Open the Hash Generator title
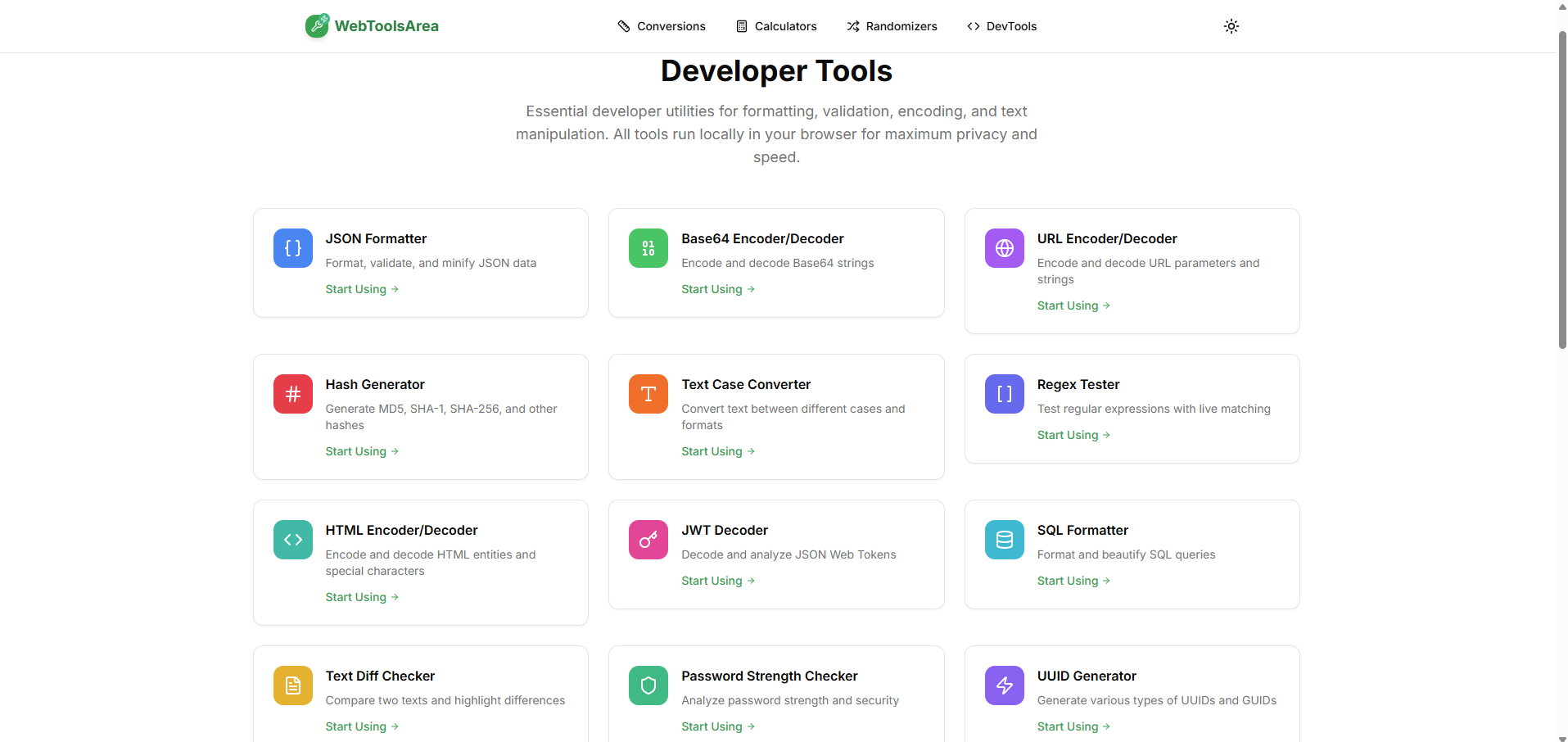 375,384
